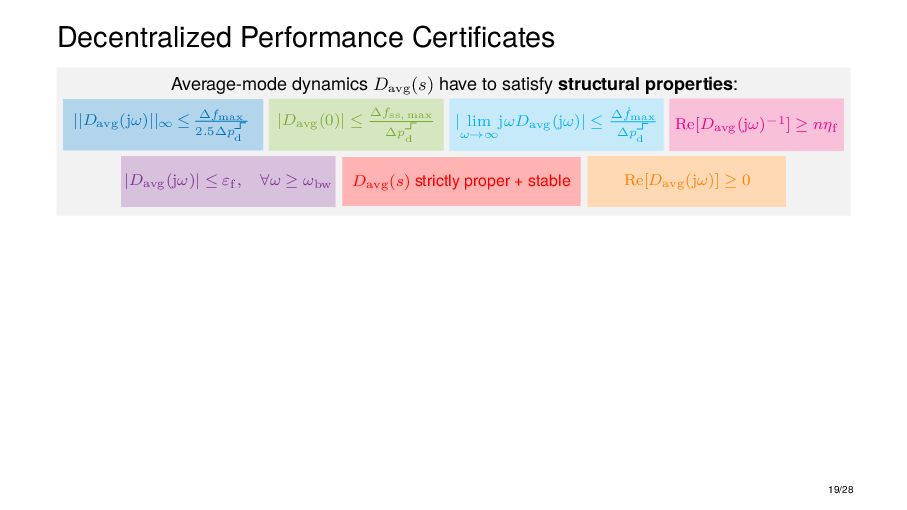This screenshot has height=510, width=907.
Task: Select the pink inverse real-part box
Action: click(758, 124)
